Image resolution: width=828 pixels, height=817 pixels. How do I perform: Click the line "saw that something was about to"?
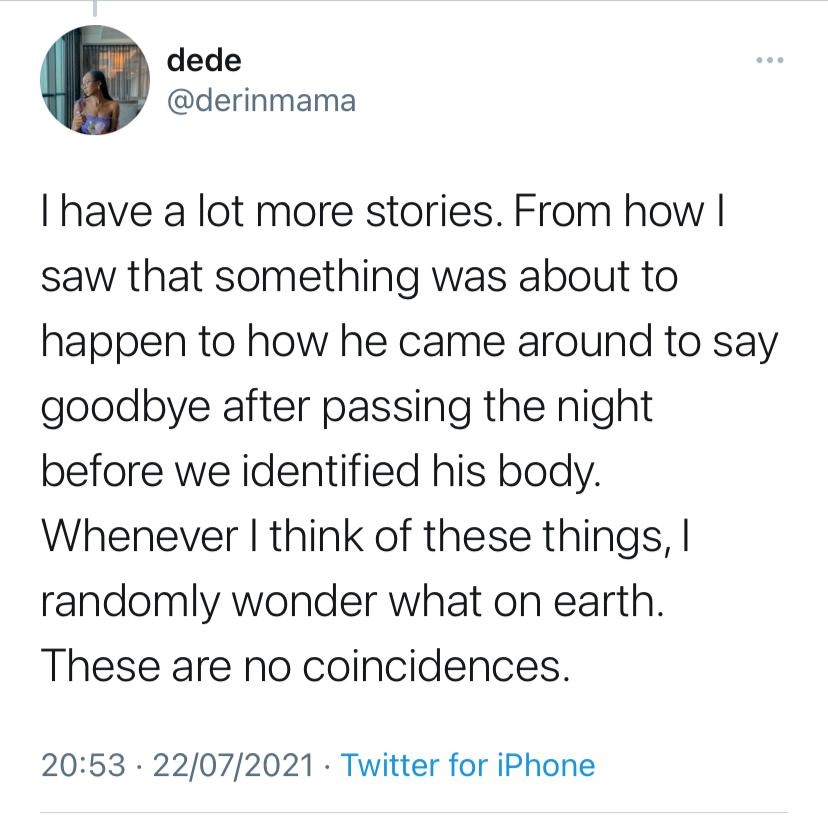coord(359,277)
